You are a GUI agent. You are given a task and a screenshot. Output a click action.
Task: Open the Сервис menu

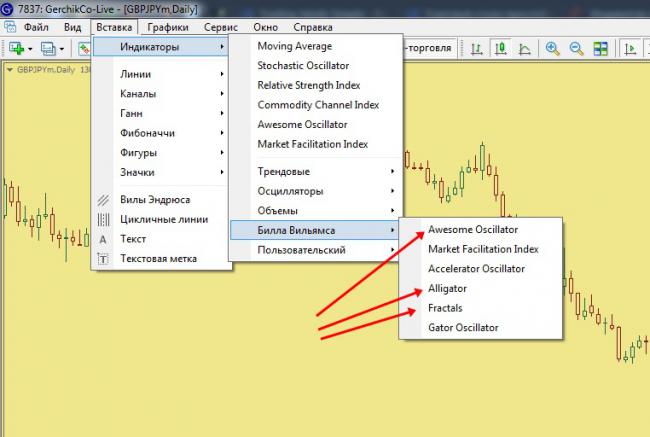pyautogui.click(x=221, y=27)
